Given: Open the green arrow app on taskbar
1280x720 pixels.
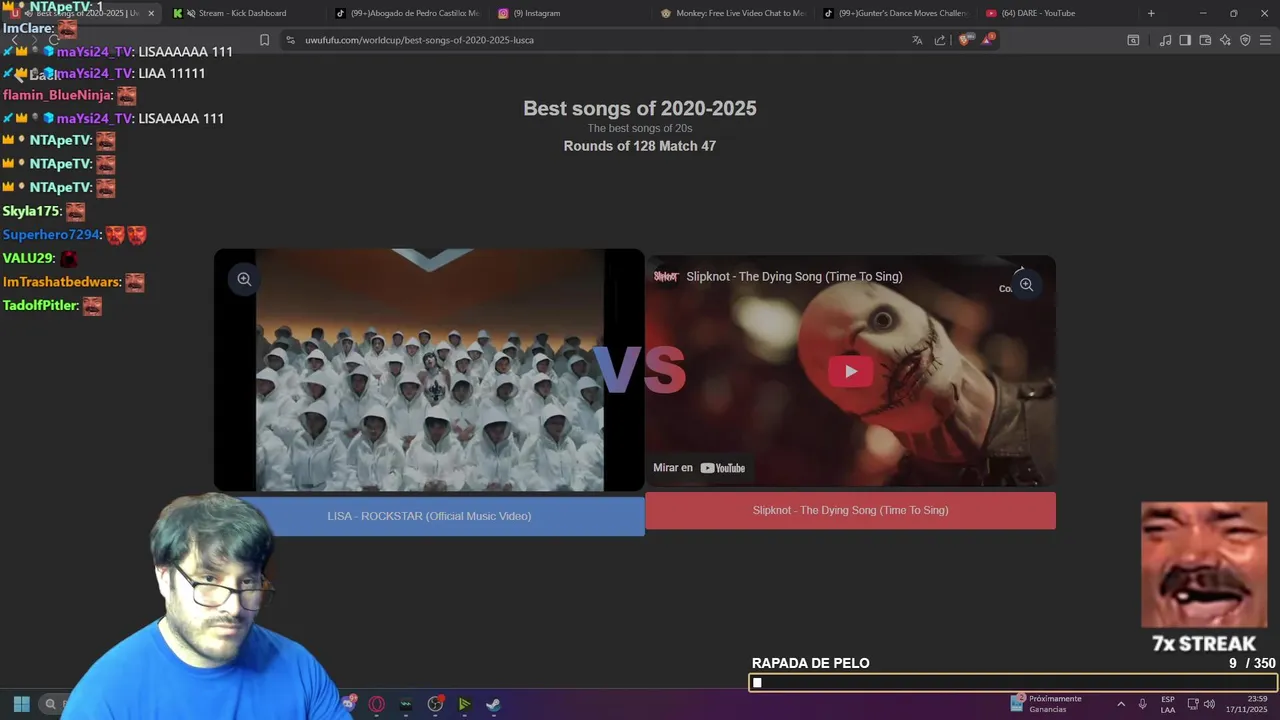Looking at the screenshot, I should (x=464, y=704).
